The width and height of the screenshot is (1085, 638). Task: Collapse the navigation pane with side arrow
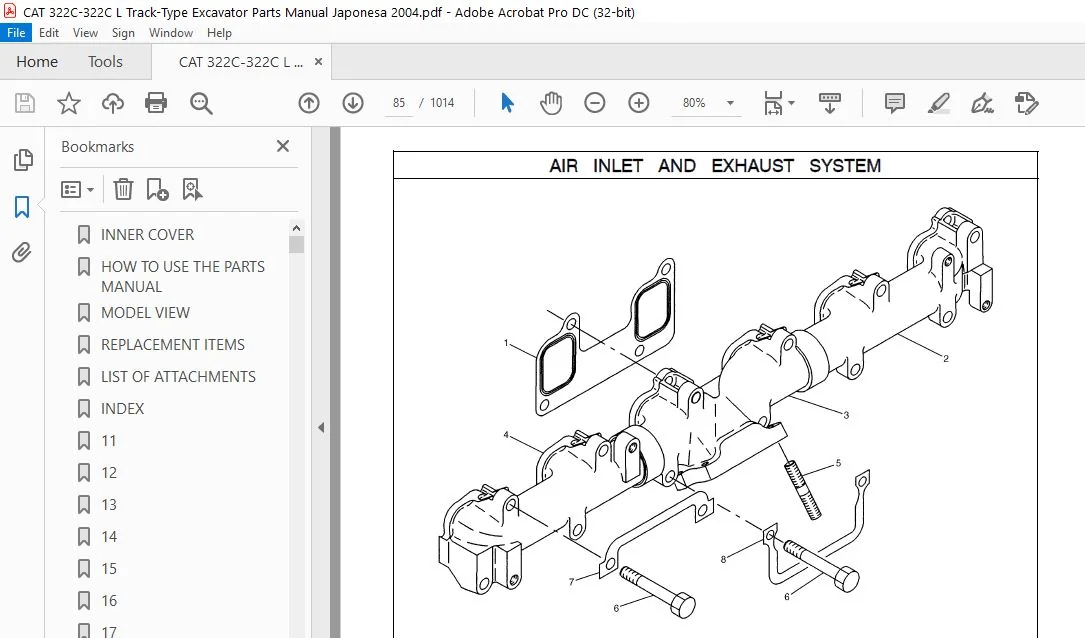tap(321, 428)
